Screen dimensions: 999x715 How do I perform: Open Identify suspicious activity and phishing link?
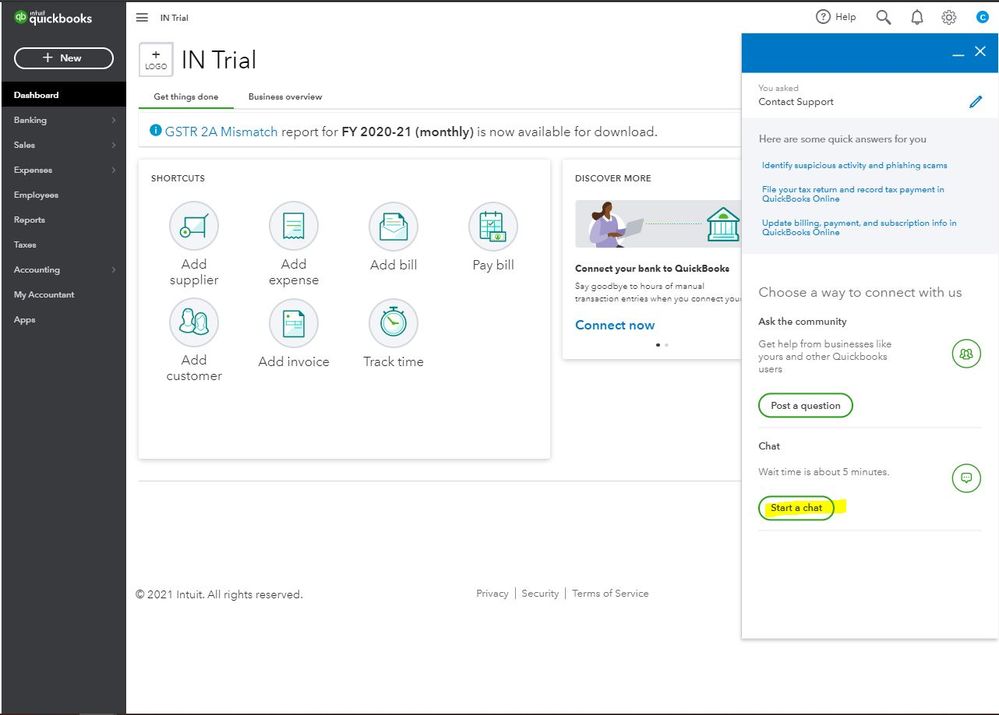click(854, 165)
